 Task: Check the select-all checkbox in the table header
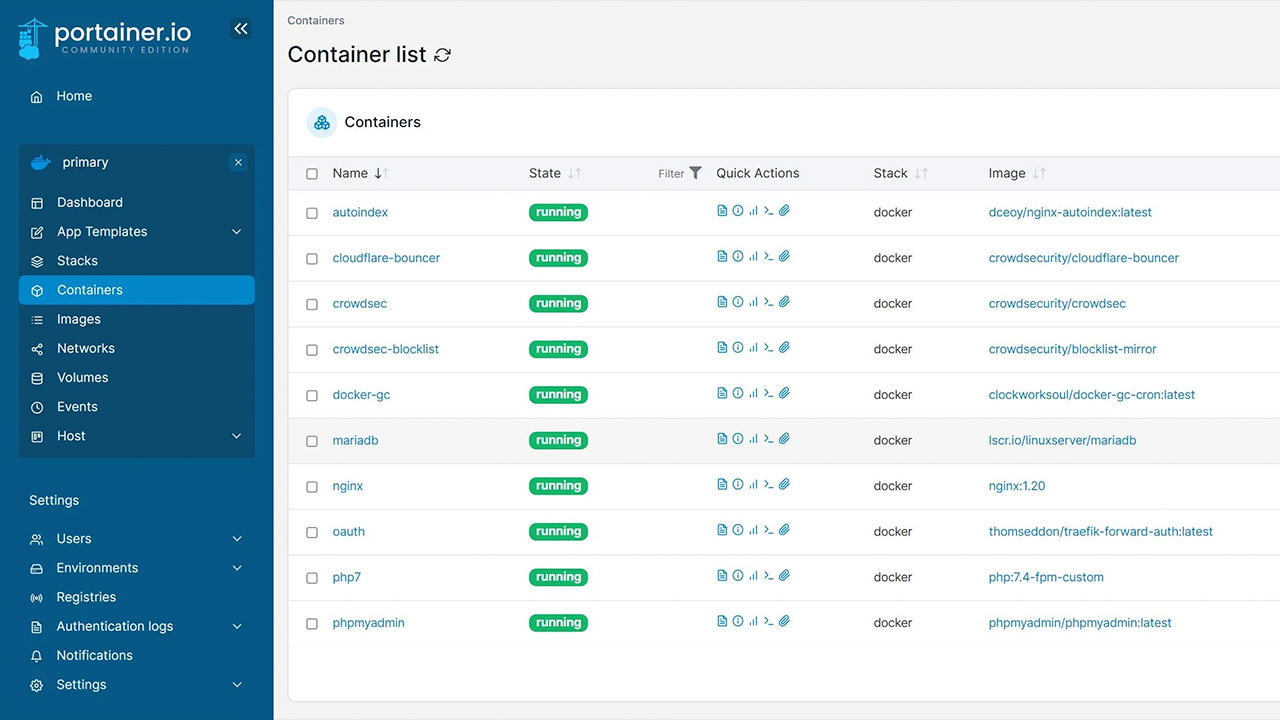coord(312,173)
